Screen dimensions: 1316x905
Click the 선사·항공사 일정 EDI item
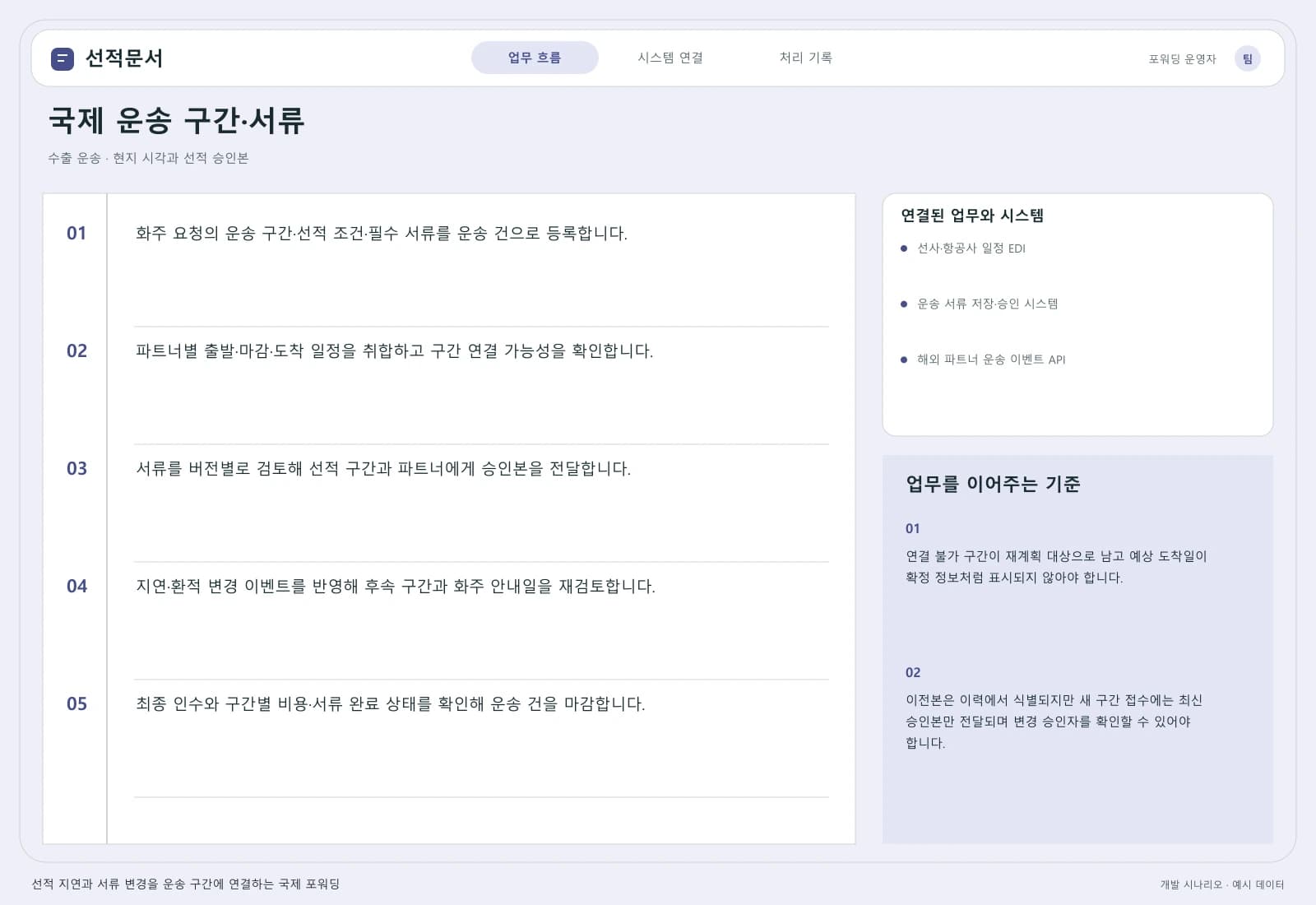tap(971, 248)
